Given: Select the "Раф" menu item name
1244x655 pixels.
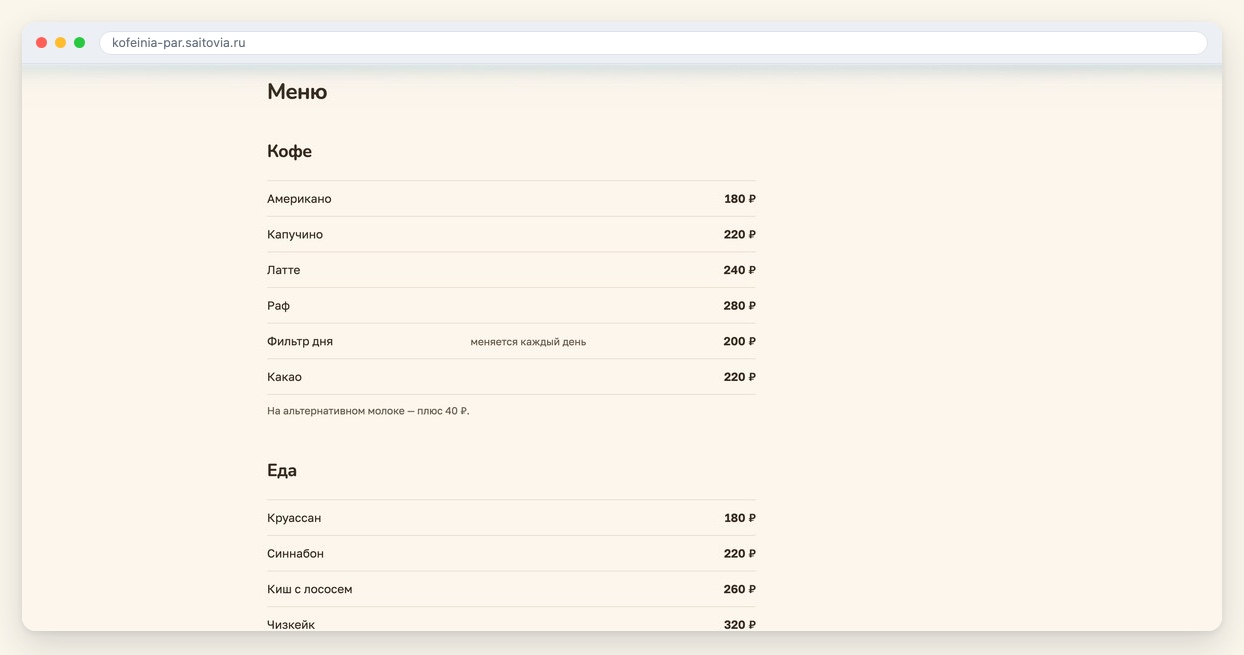Looking at the screenshot, I should click(278, 306).
